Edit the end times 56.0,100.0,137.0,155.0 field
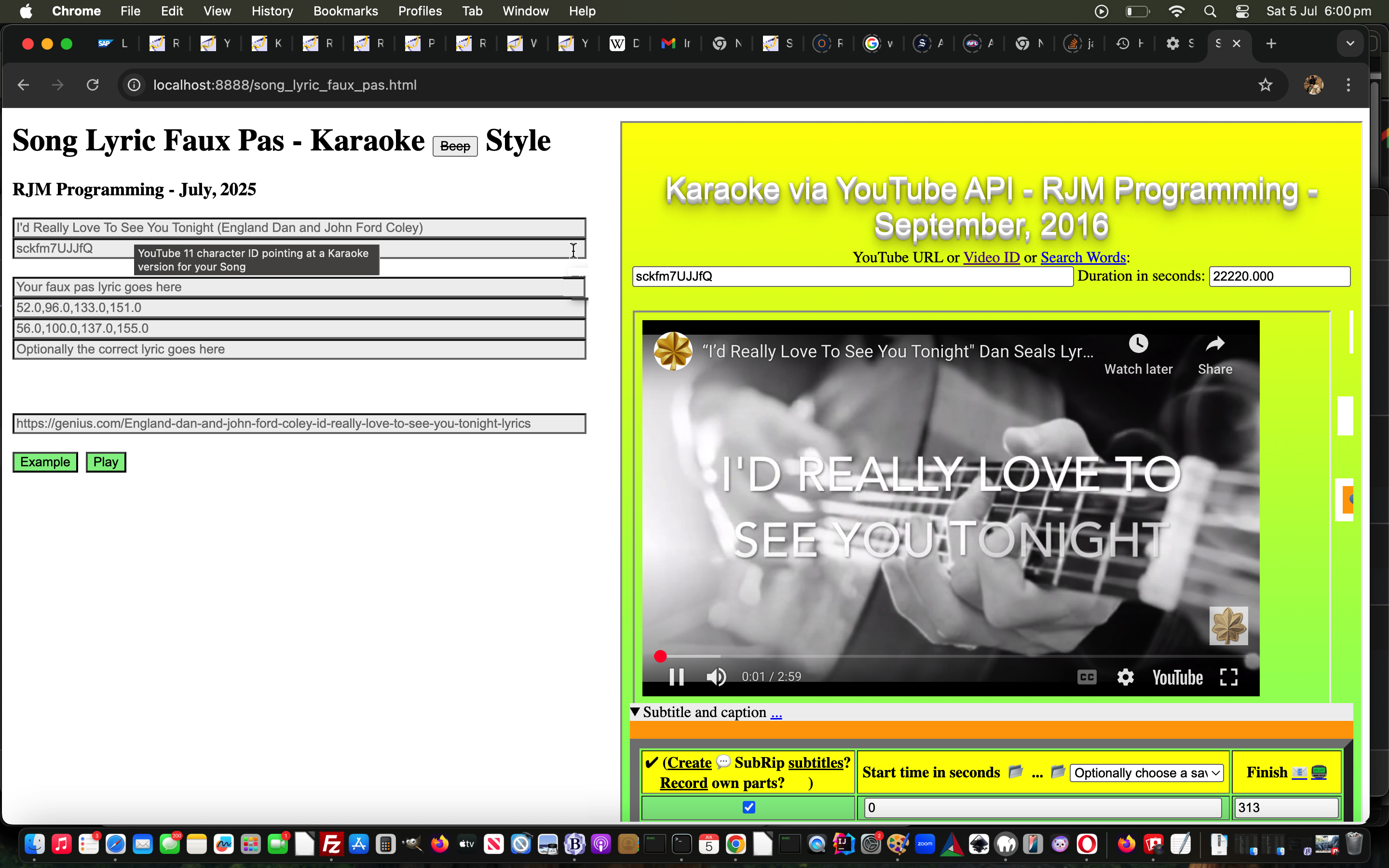 pos(299,328)
